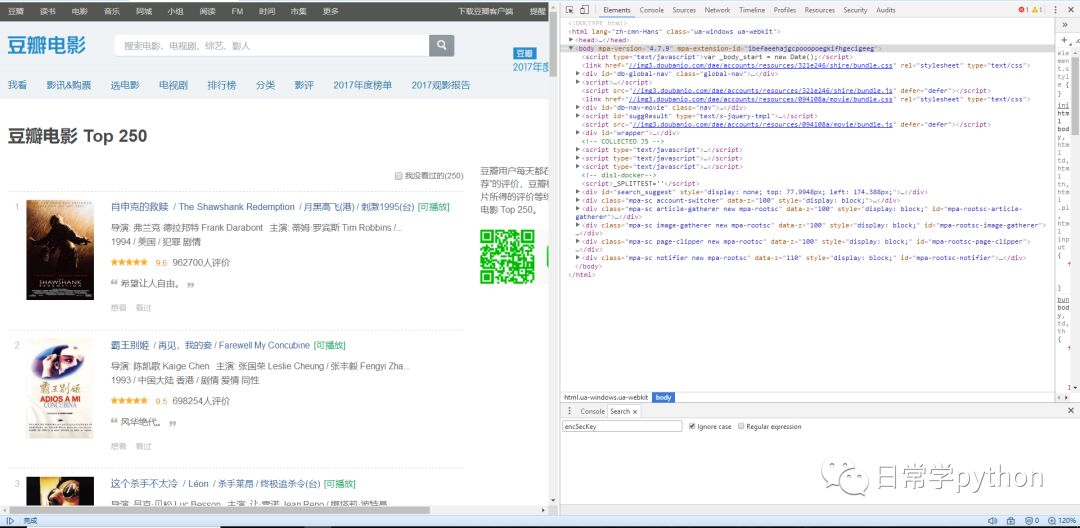Expand the head element node
The height and width of the screenshot is (528, 1080).
[x=571, y=40]
